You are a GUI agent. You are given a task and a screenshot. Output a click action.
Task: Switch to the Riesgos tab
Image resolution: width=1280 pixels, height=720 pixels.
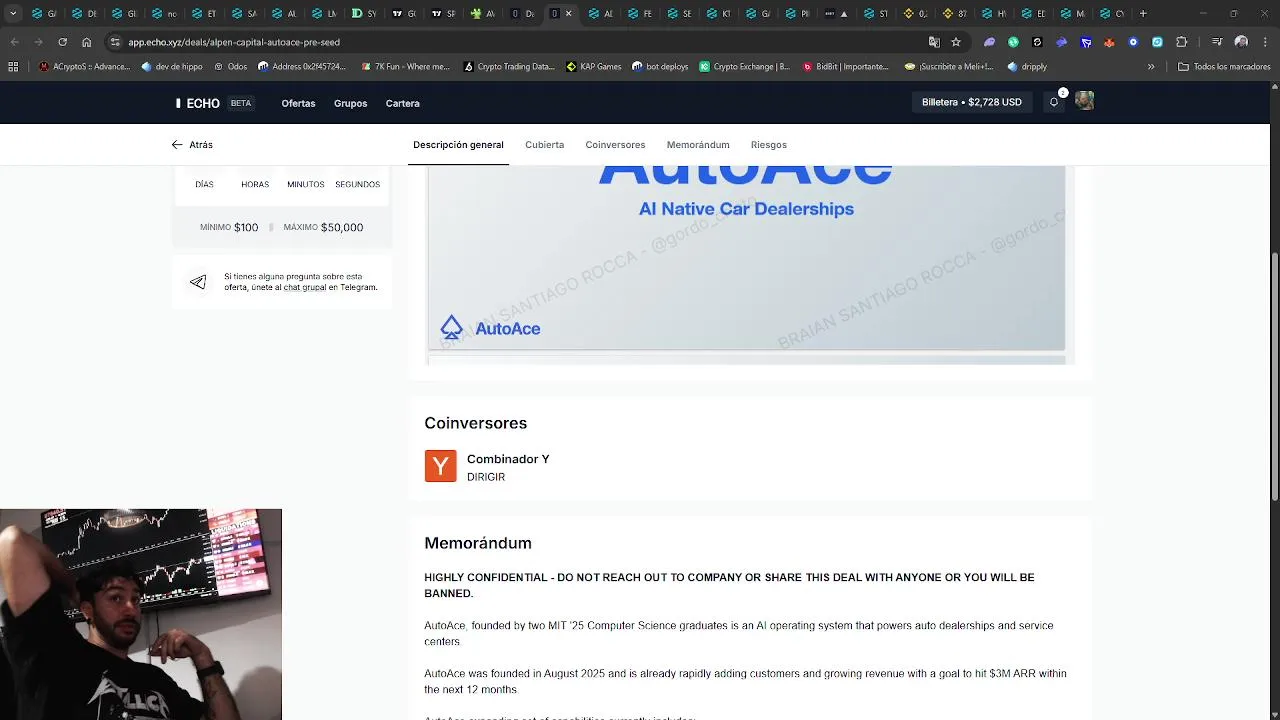point(769,145)
